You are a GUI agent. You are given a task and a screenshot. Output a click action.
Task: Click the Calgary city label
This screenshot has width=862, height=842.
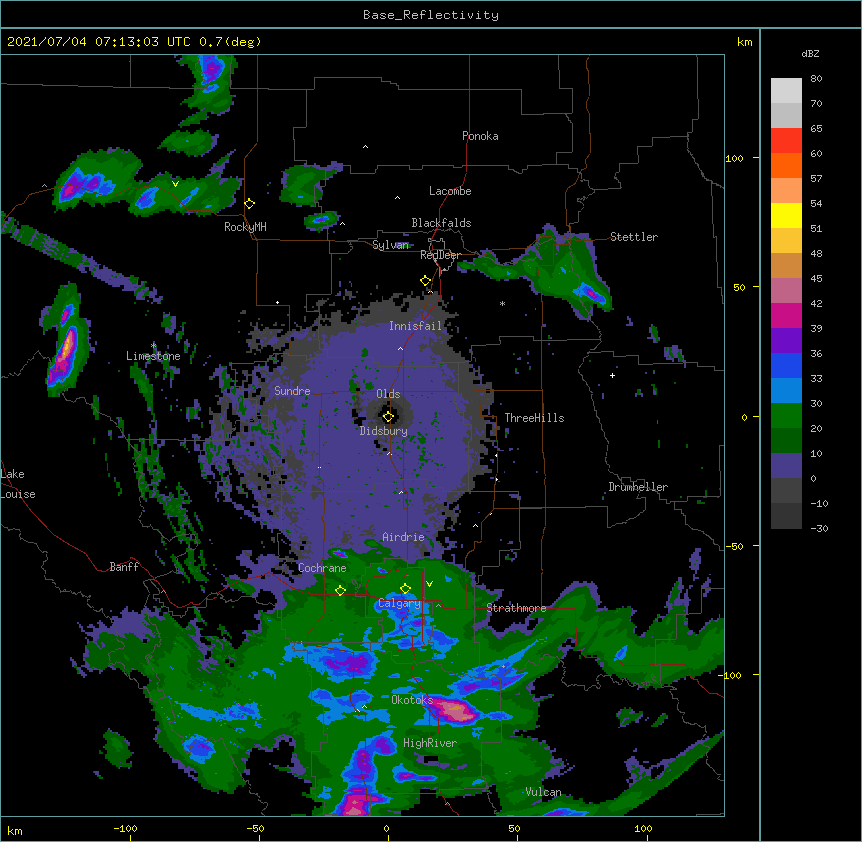(399, 603)
